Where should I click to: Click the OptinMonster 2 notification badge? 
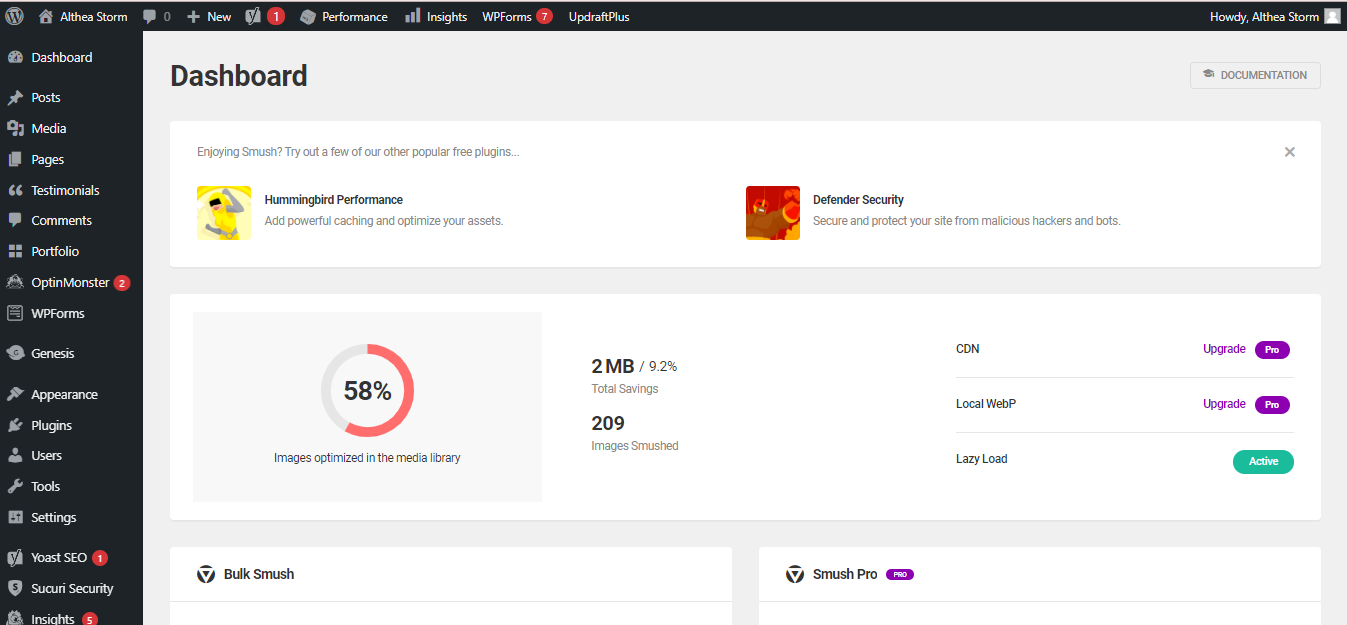click(x=122, y=283)
